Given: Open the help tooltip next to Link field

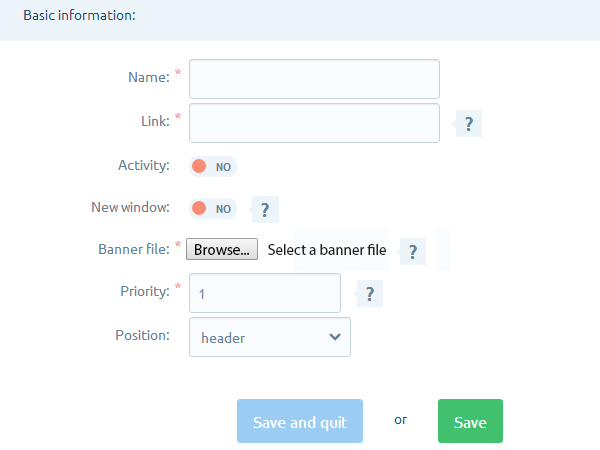Looking at the screenshot, I should [469, 124].
